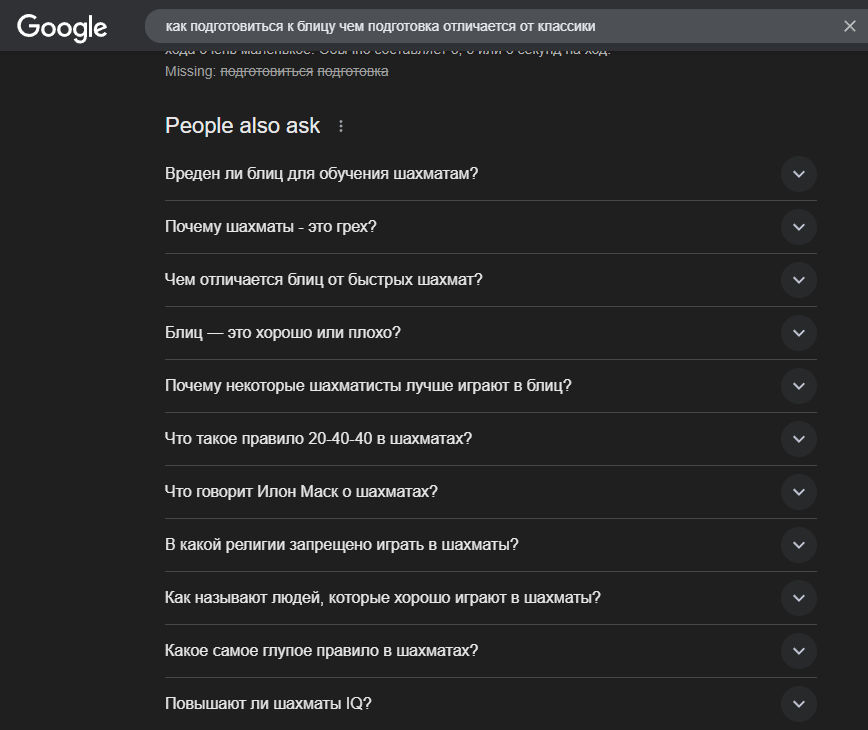Toggle the dropdown arrow for 'Какое самое глупое правило'
This screenshot has width=868, height=730.
(x=798, y=651)
